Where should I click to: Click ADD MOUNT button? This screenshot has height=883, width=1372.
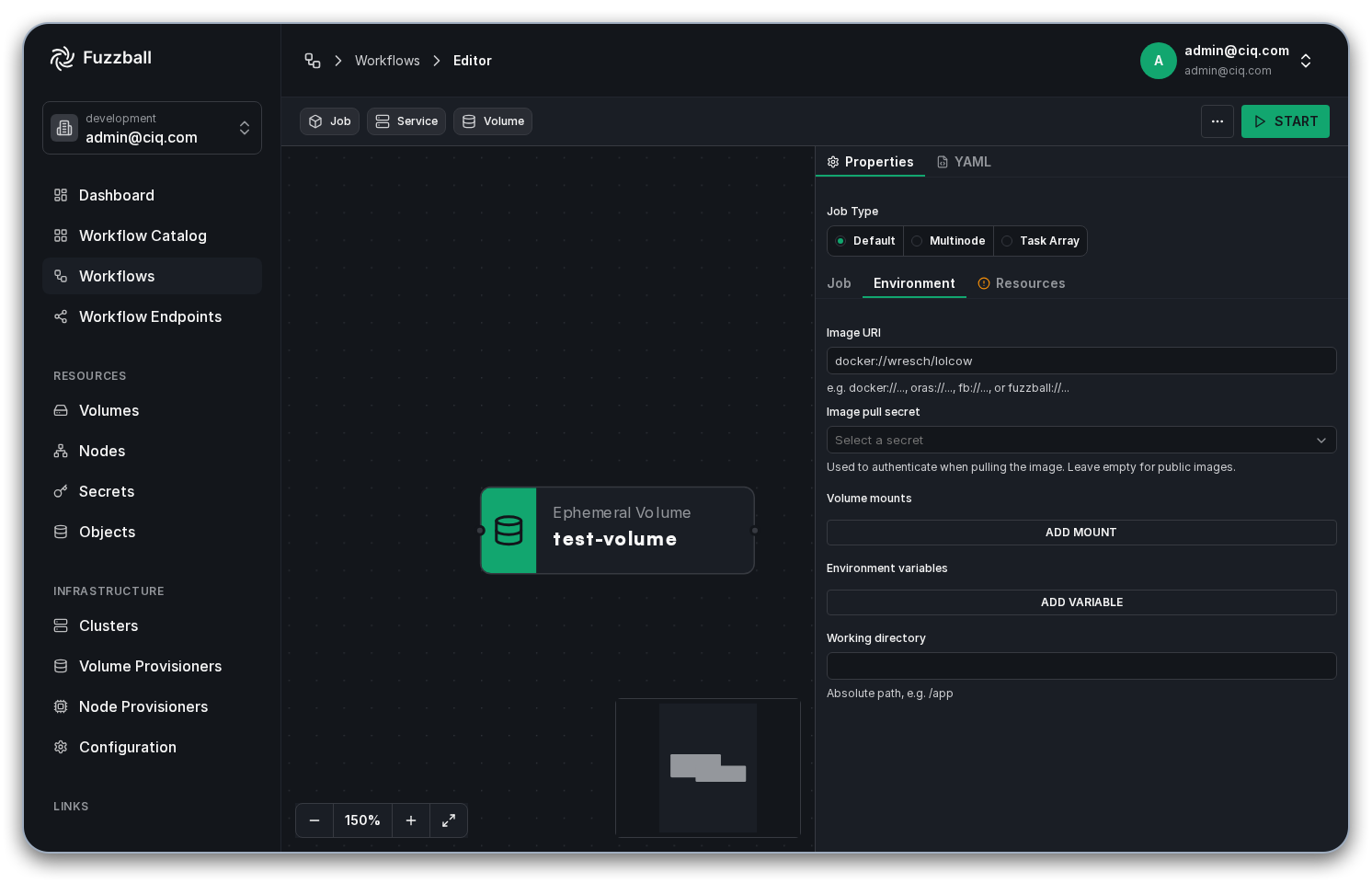(1081, 533)
